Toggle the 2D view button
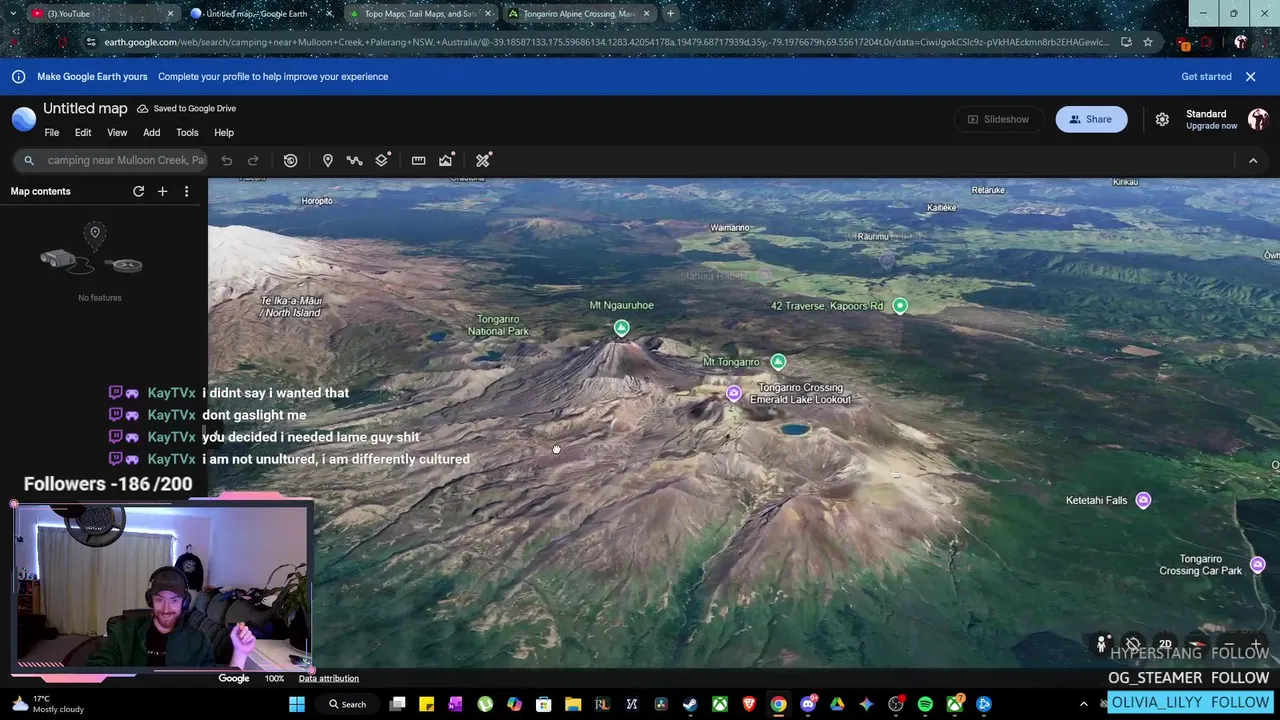The height and width of the screenshot is (720, 1280). click(x=1165, y=645)
